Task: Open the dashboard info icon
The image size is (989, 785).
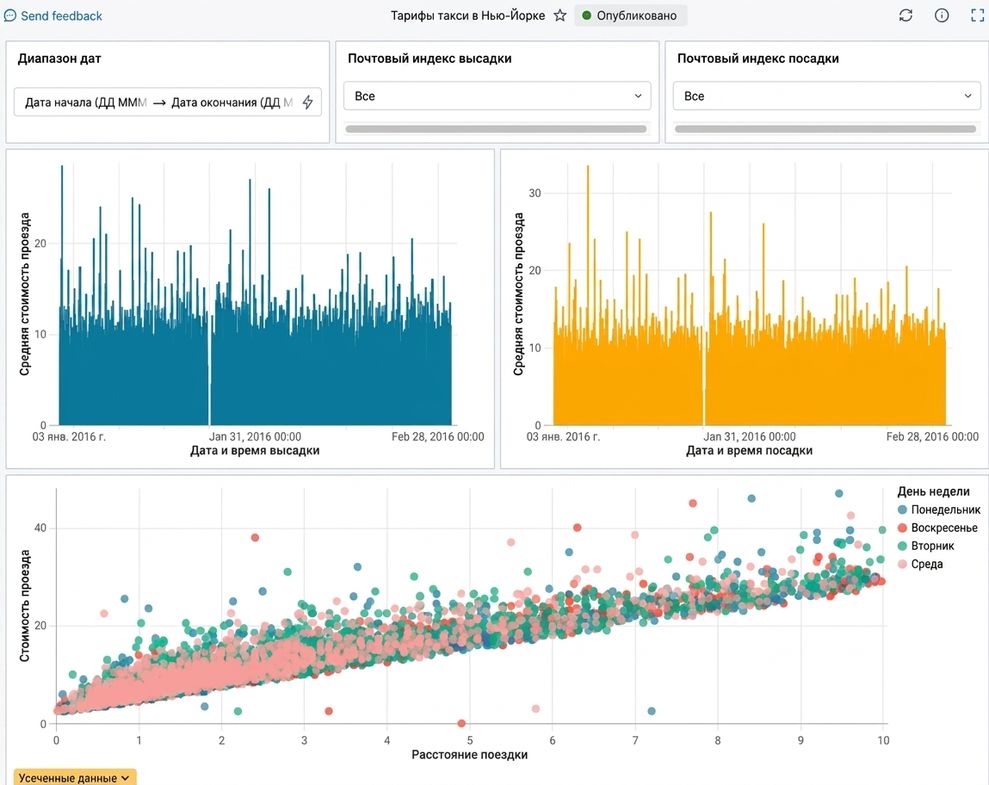Action: [942, 16]
